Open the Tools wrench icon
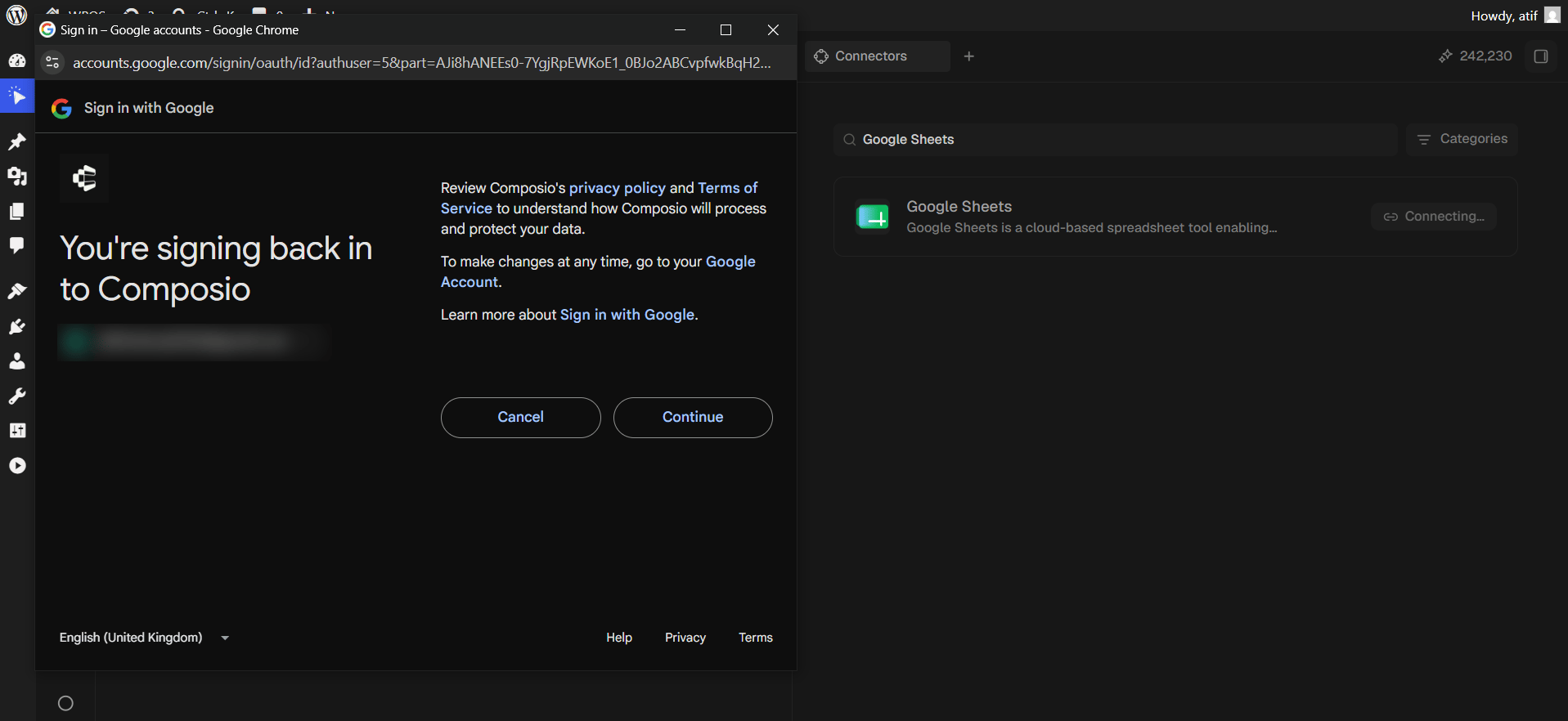 pos(17,396)
